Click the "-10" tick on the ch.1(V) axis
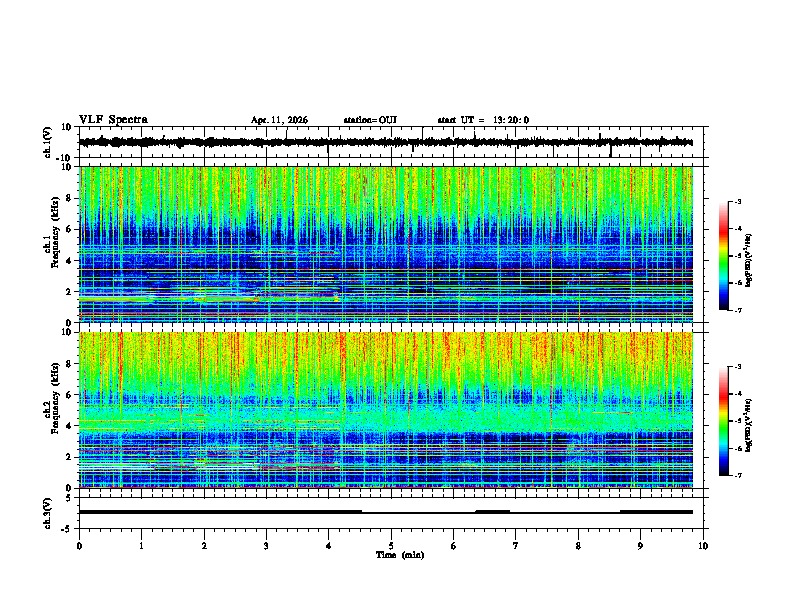 (x=65, y=158)
